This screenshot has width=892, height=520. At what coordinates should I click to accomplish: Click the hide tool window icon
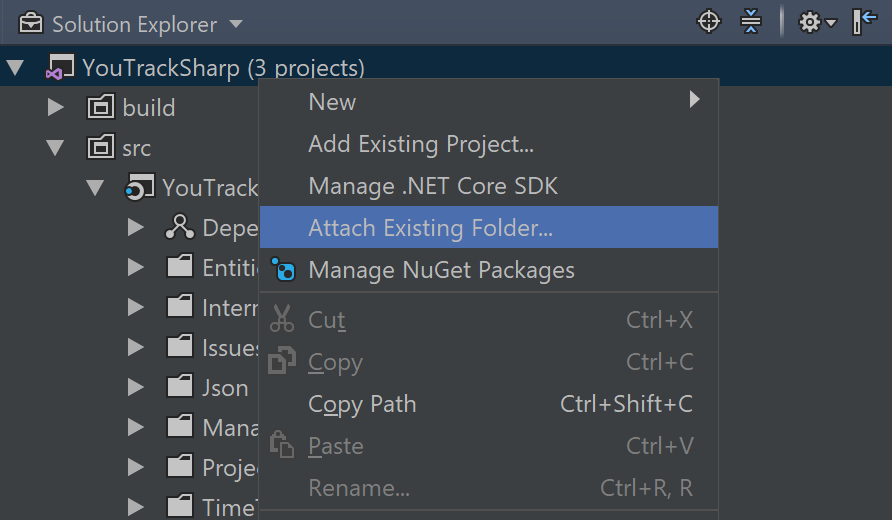[865, 22]
